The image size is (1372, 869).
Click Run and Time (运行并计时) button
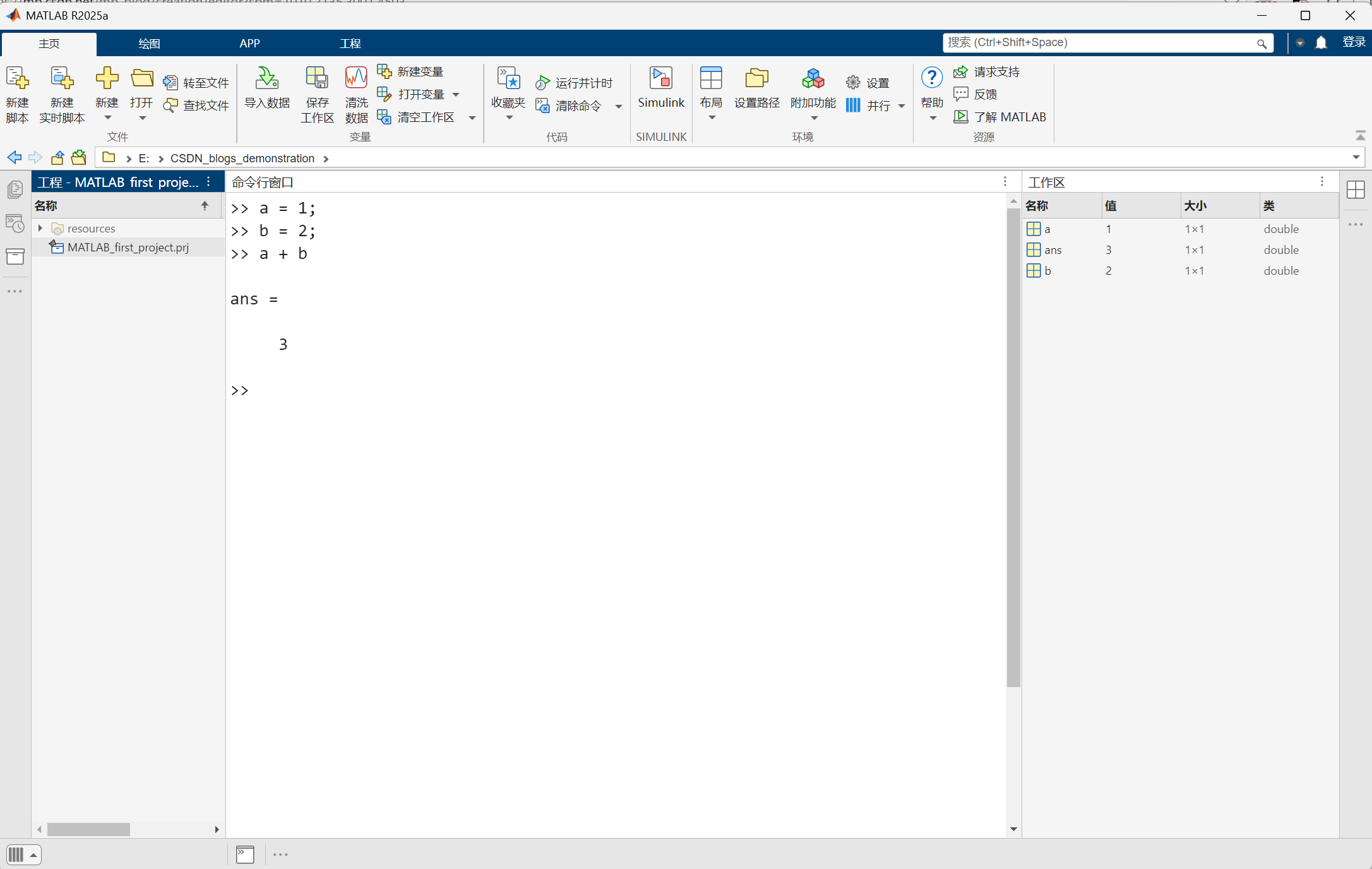pos(575,83)
